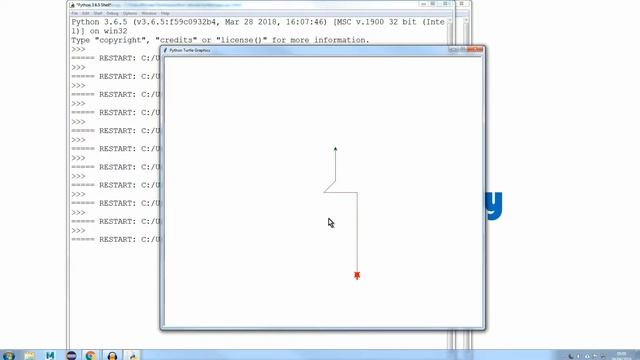Click the last '===== RESTART' line in shell
This screenshot has width=640, height=360.
tap(116, 240)
